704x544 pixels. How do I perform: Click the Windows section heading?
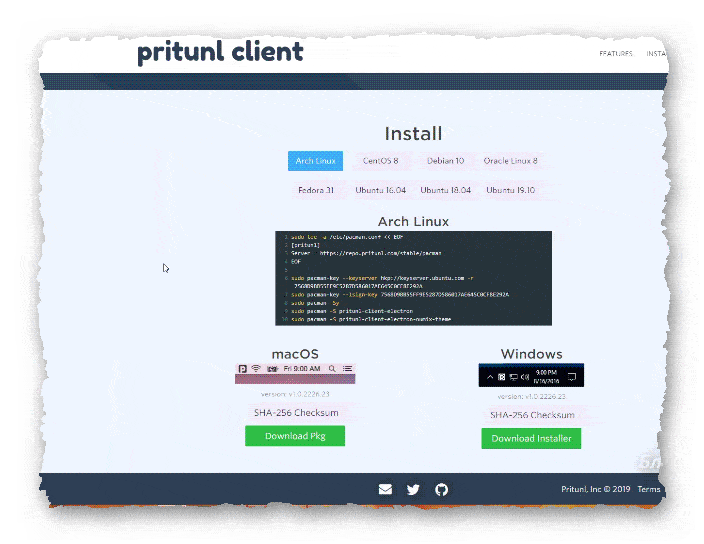[532, 354]
